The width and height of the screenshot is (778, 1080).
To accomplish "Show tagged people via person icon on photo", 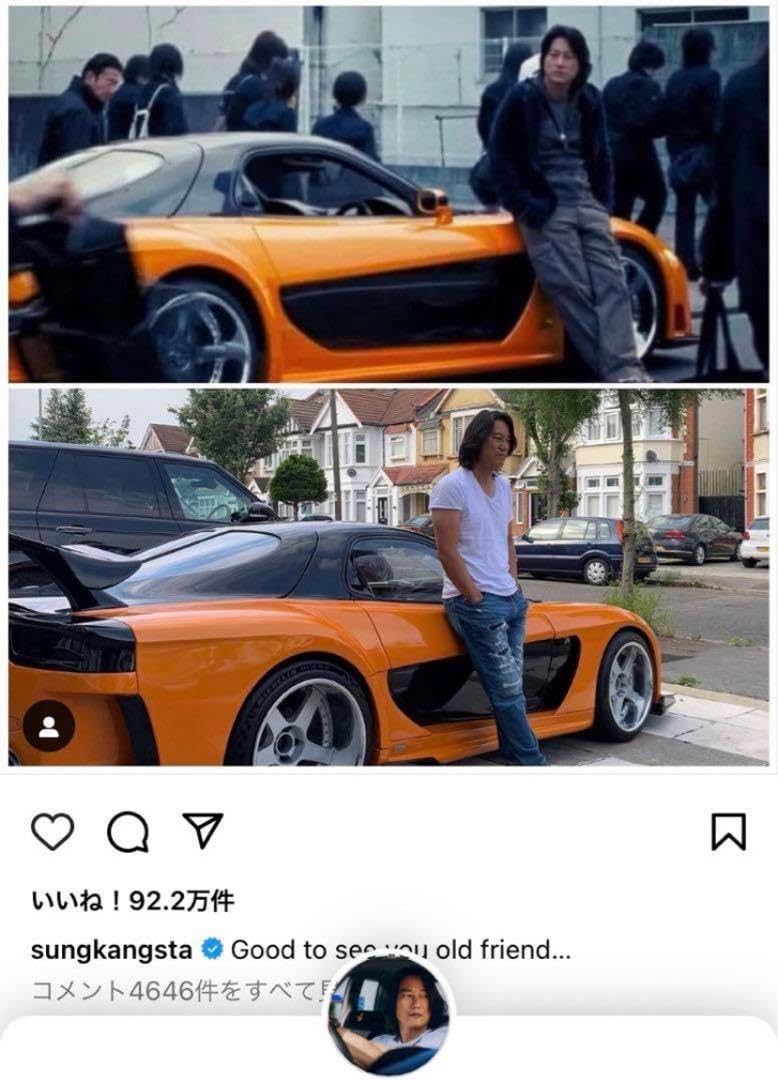I will (x=49, y=726).
